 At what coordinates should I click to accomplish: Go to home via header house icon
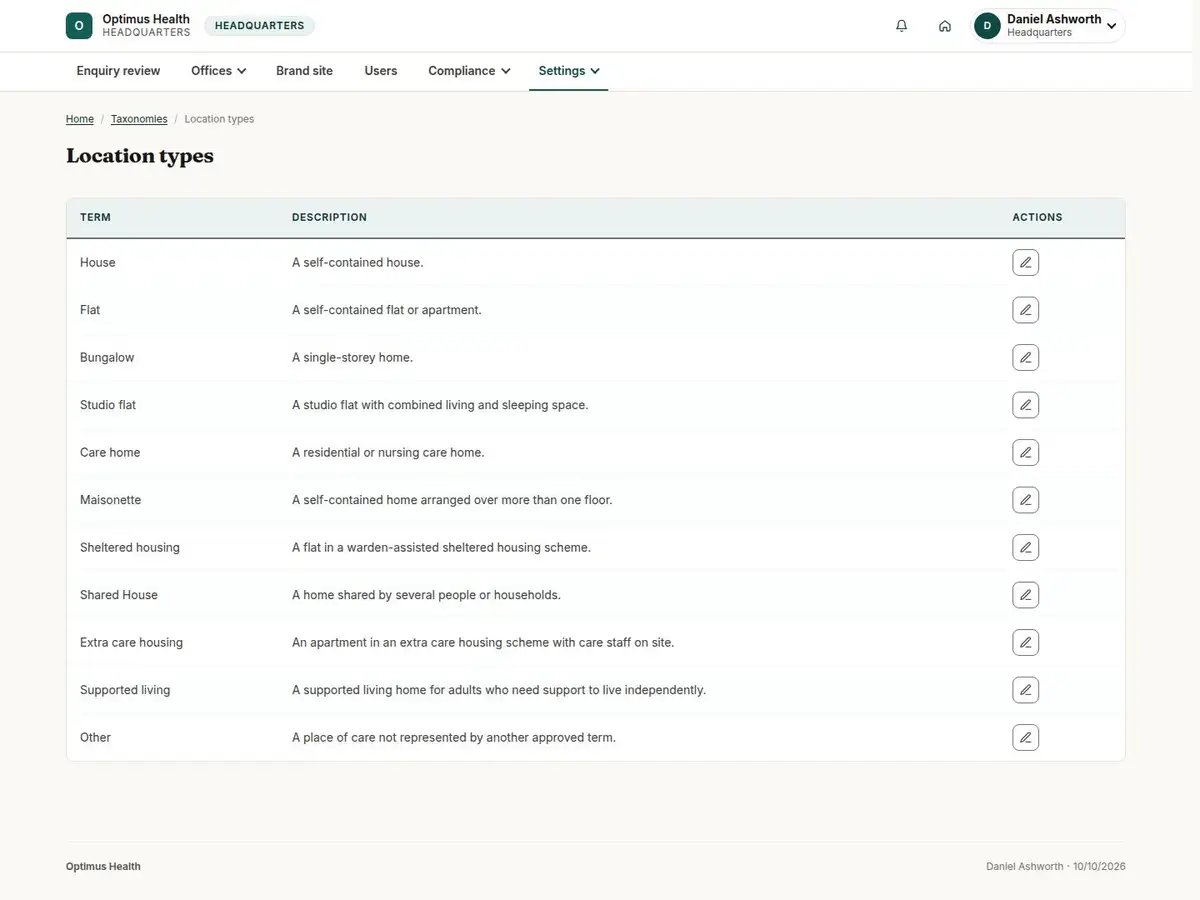click(x=945, y=26)
